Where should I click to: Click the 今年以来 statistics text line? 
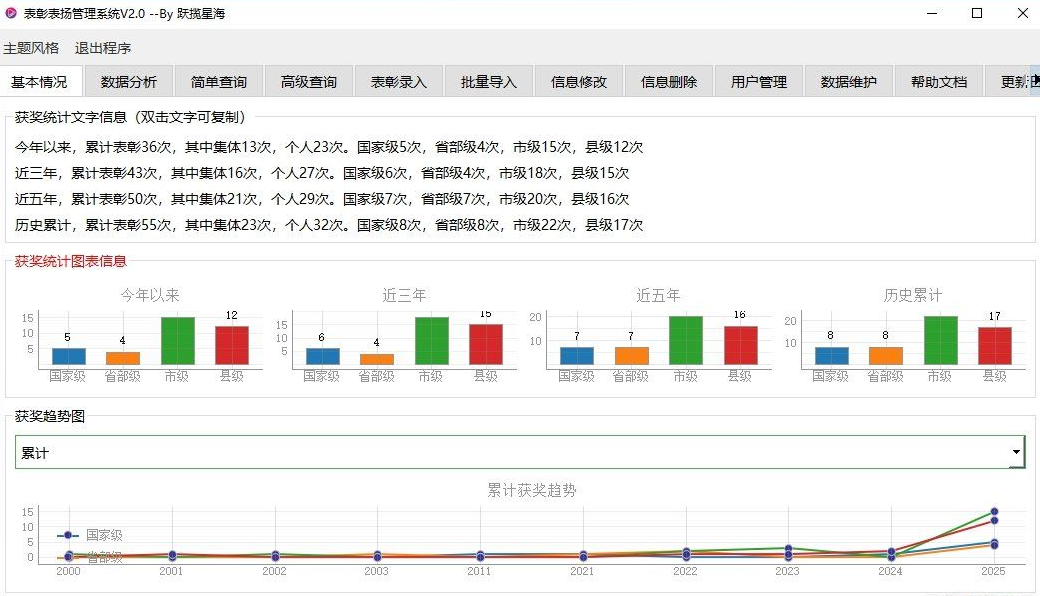click(329, 147)
